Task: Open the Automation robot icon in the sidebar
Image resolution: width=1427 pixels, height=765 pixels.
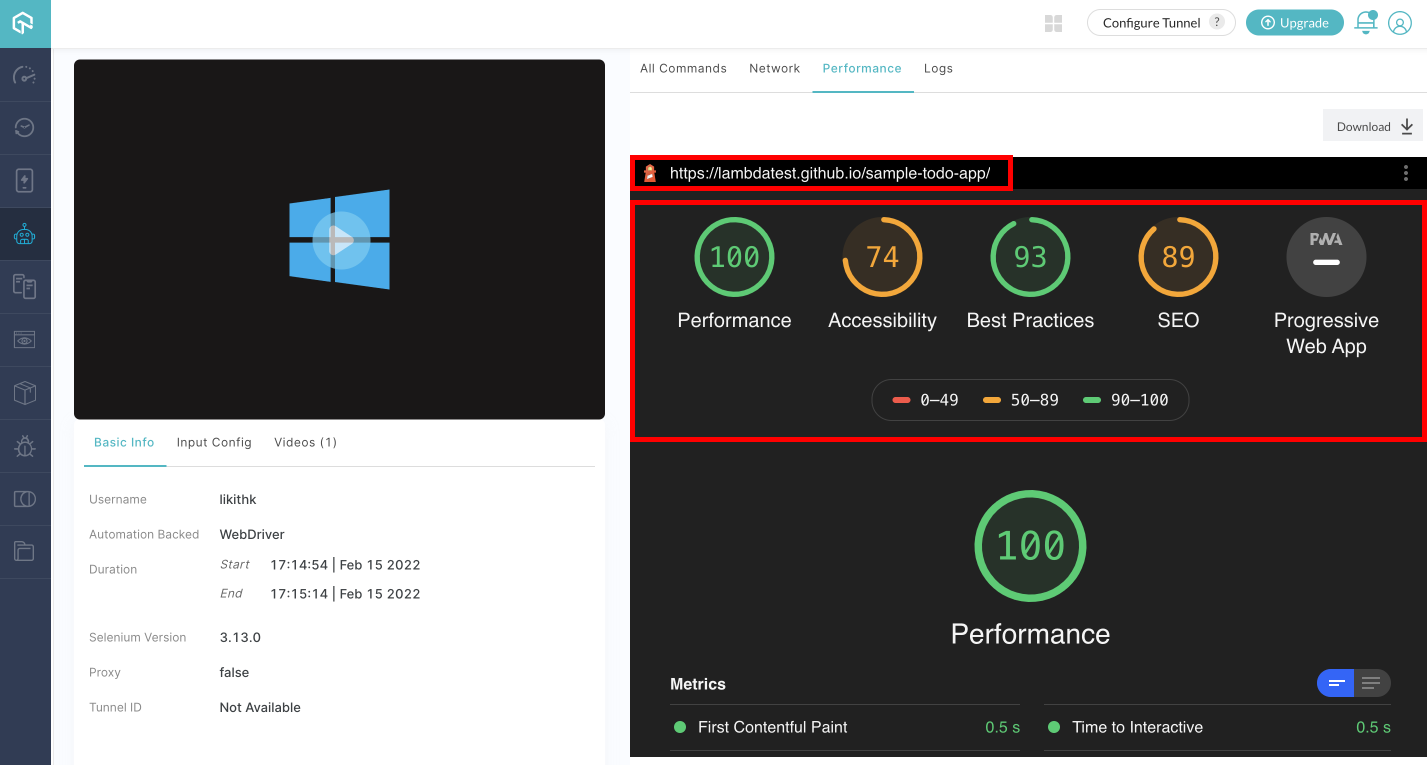Action: pos(25,234)
